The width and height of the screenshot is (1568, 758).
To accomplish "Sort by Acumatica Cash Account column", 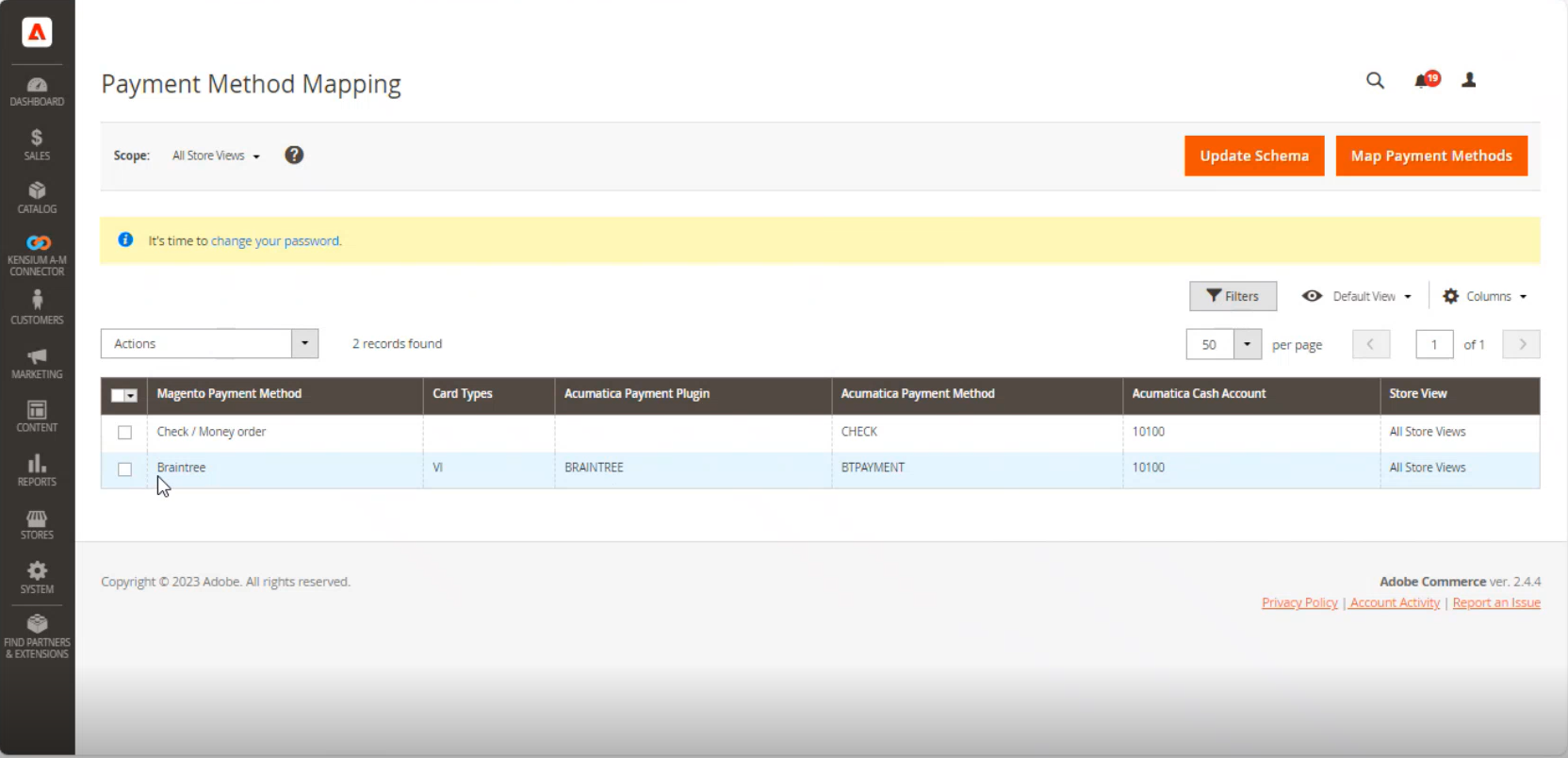I will 1251,394.
